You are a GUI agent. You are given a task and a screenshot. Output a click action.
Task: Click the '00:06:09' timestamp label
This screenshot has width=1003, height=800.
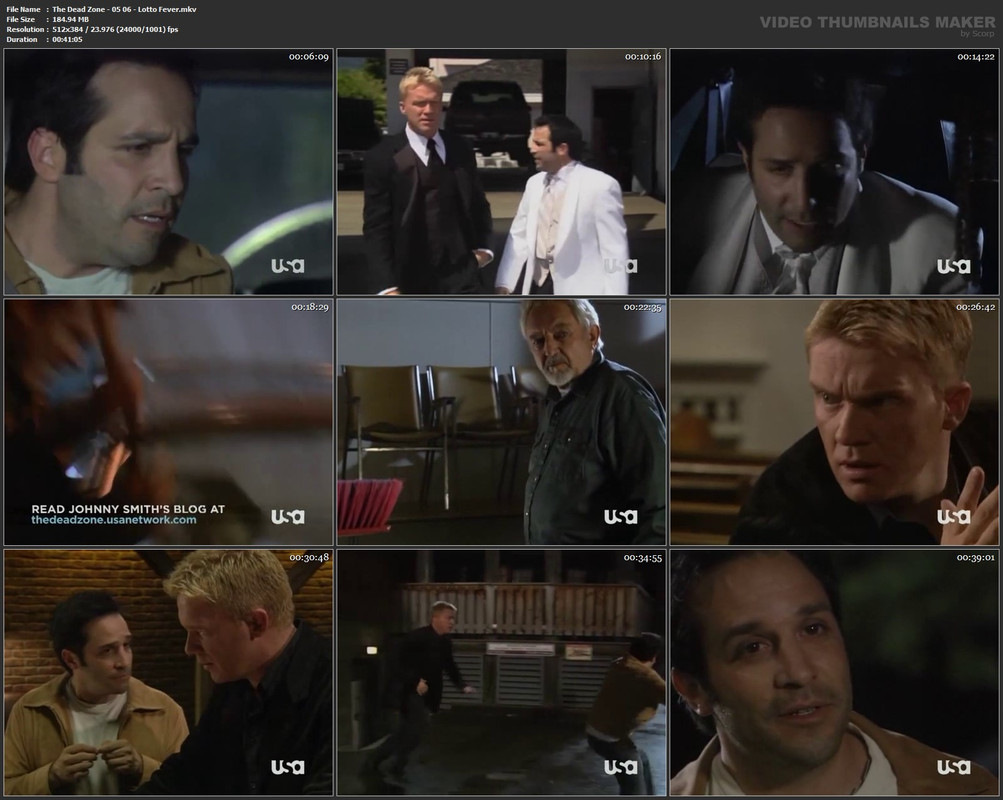pos(308,57)
